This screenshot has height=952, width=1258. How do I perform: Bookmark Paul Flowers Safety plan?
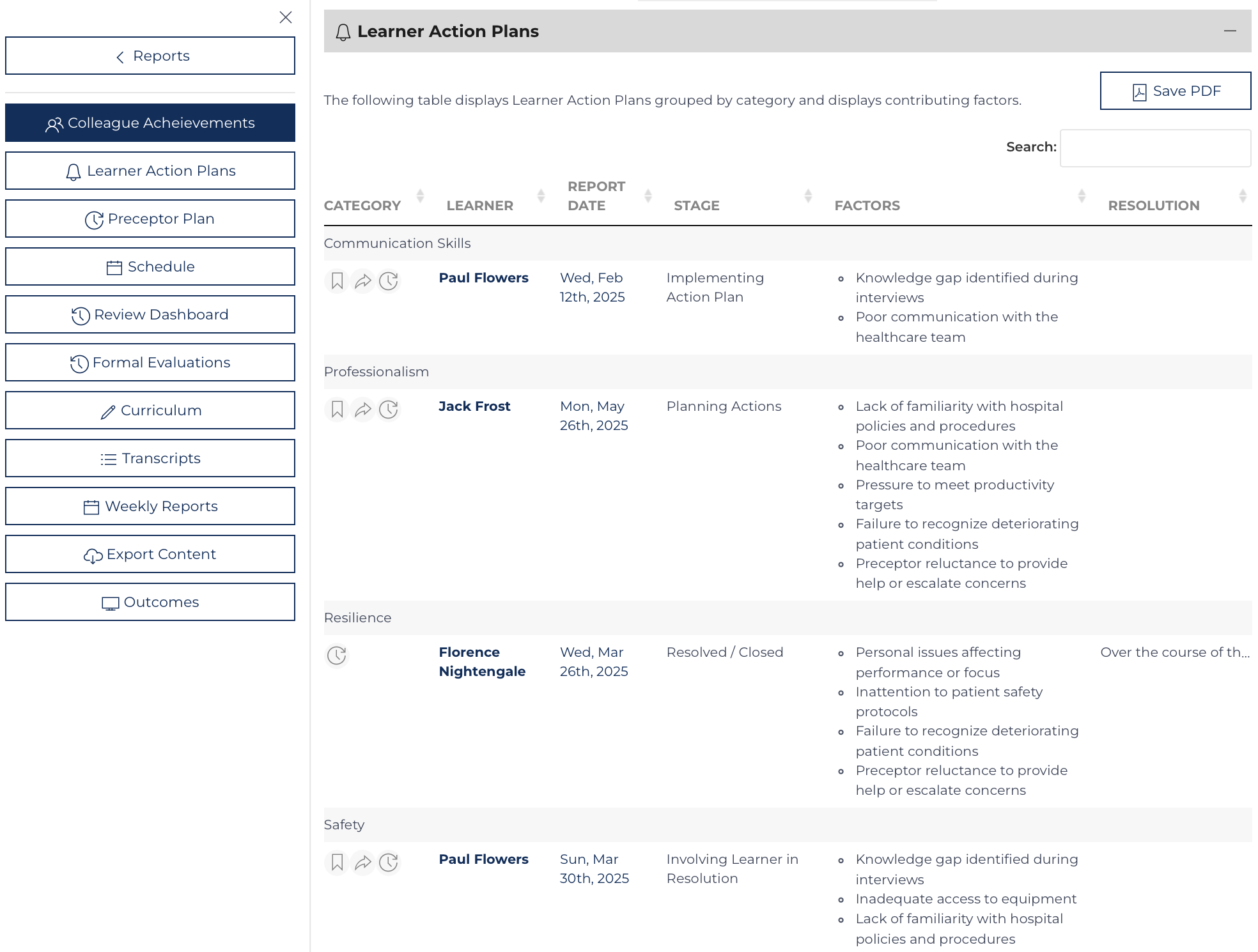(338, 863)
